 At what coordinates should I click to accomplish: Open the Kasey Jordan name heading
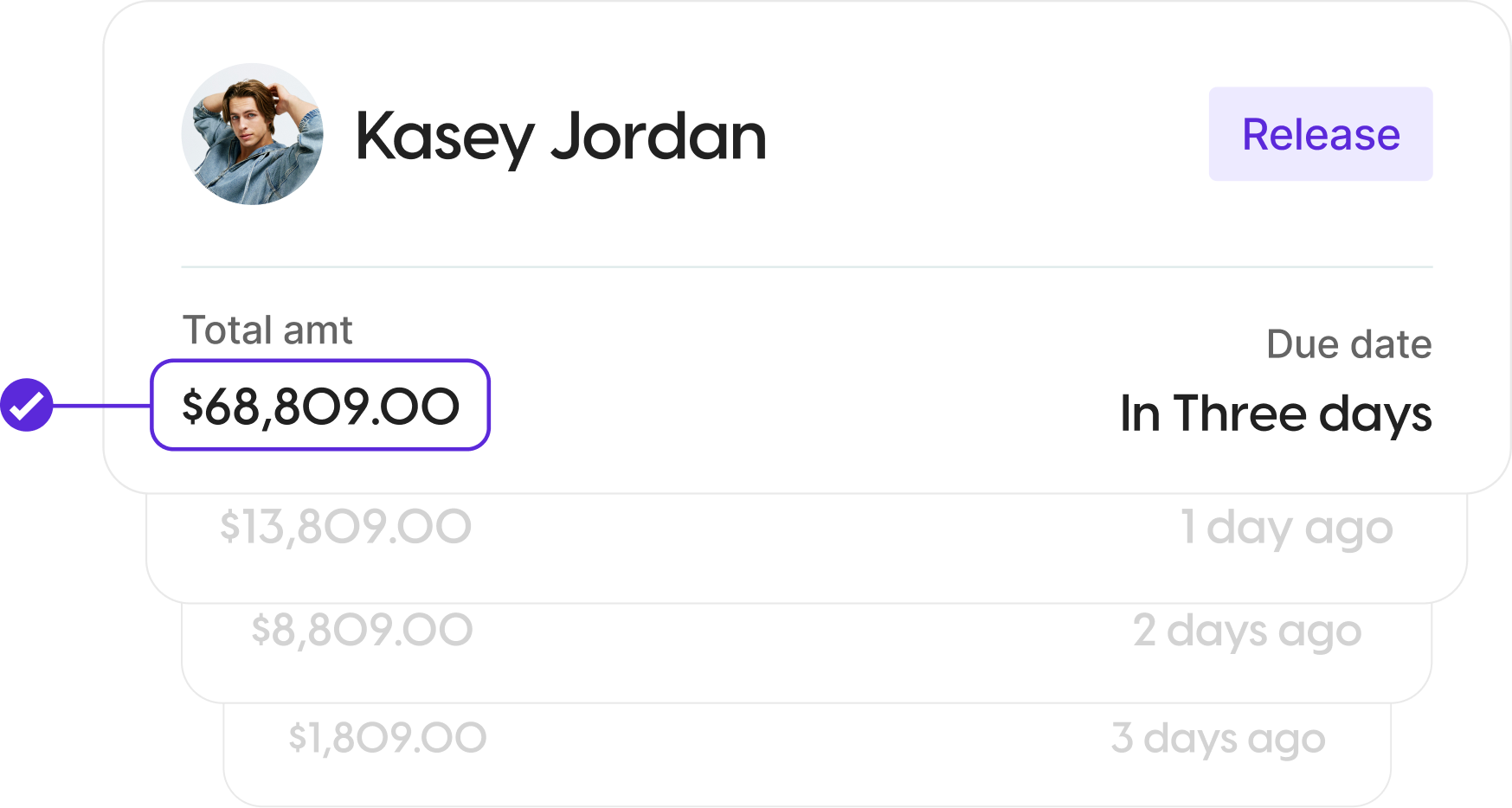coord(561,137)
